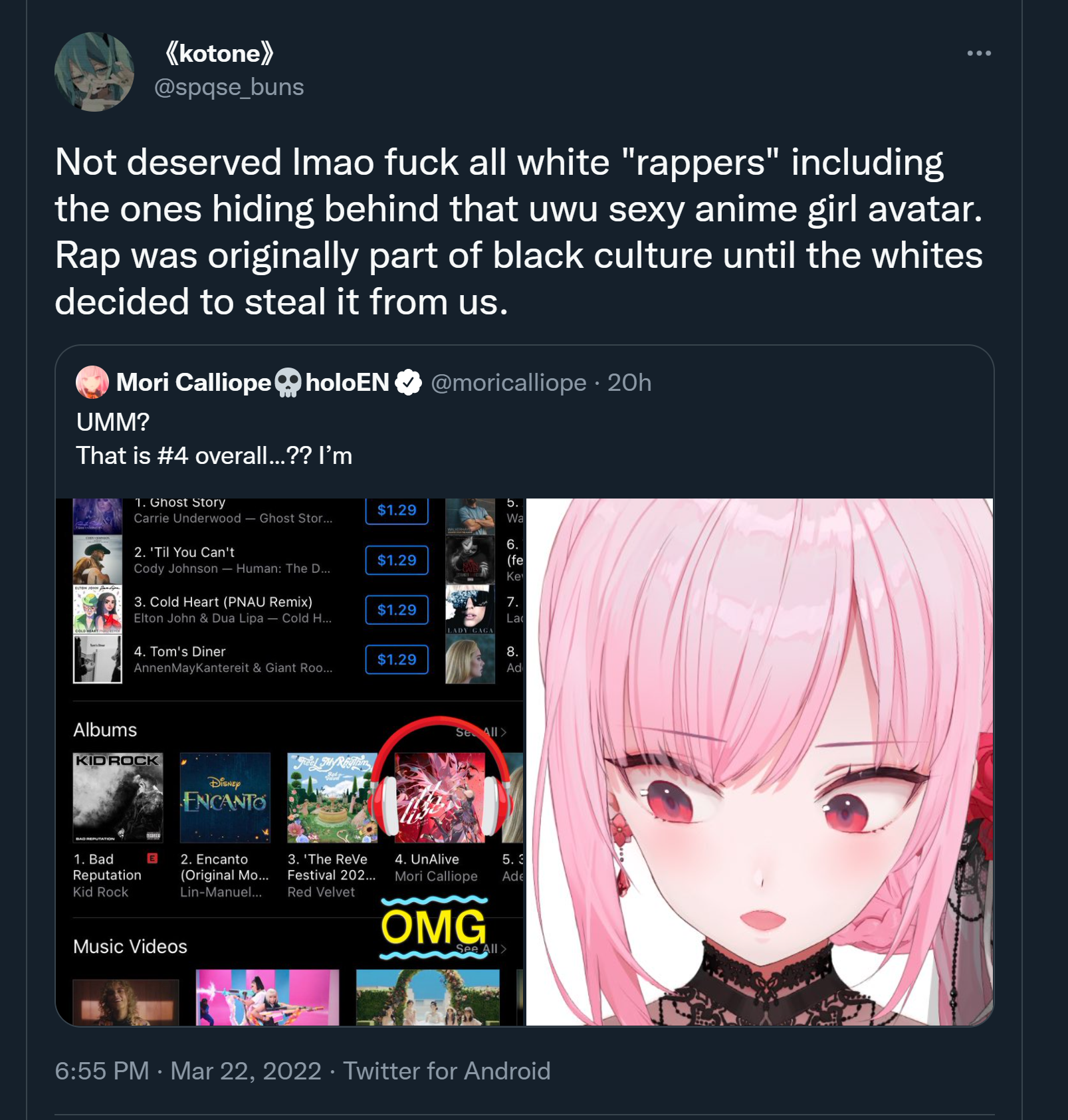
Task: Click the 20h timestamp on quoted tweet
Action: [629, 383]
